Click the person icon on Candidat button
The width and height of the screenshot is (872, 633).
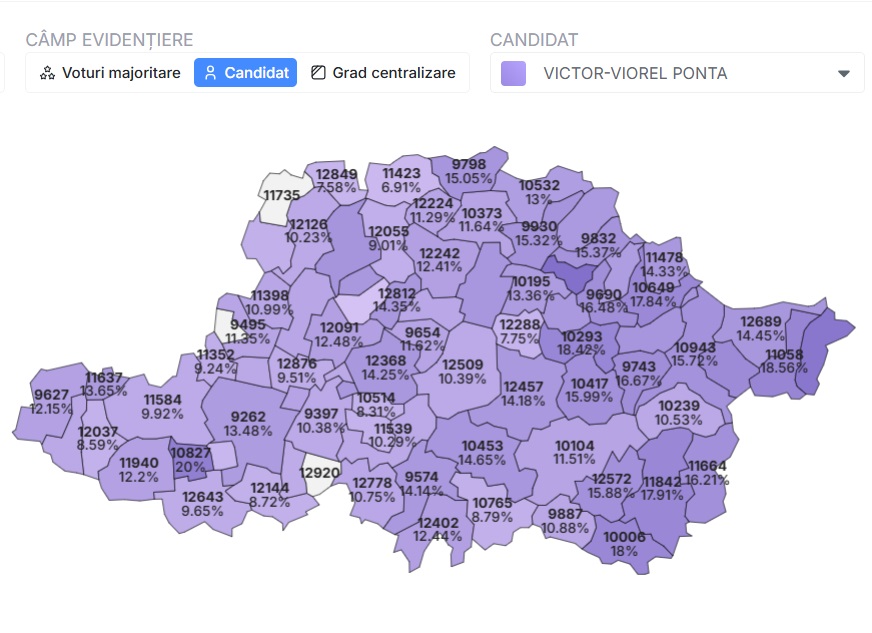coord(210,73)
